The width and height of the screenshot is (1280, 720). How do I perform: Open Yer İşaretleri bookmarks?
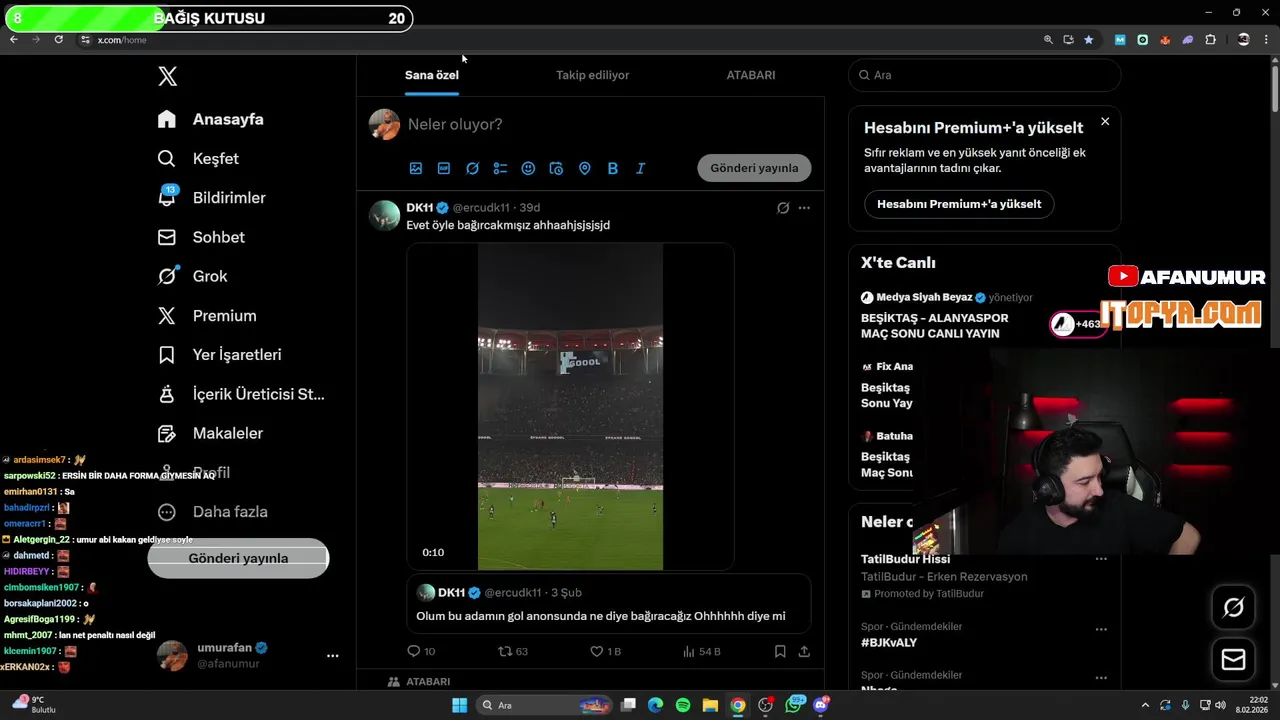click(x=219, y=354)
